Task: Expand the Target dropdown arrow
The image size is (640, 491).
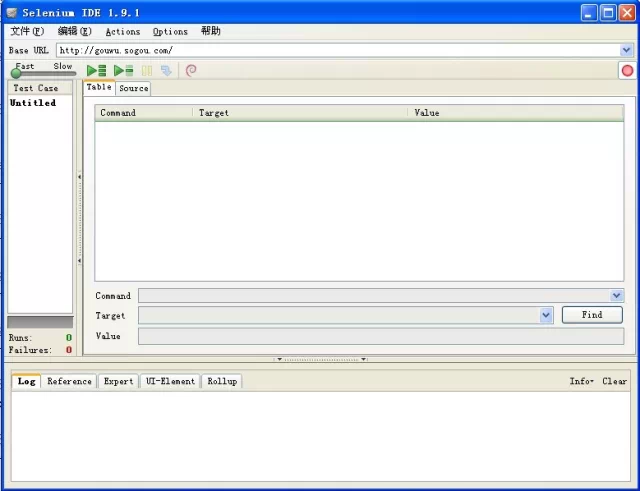Action: click(x=546, y=315)
